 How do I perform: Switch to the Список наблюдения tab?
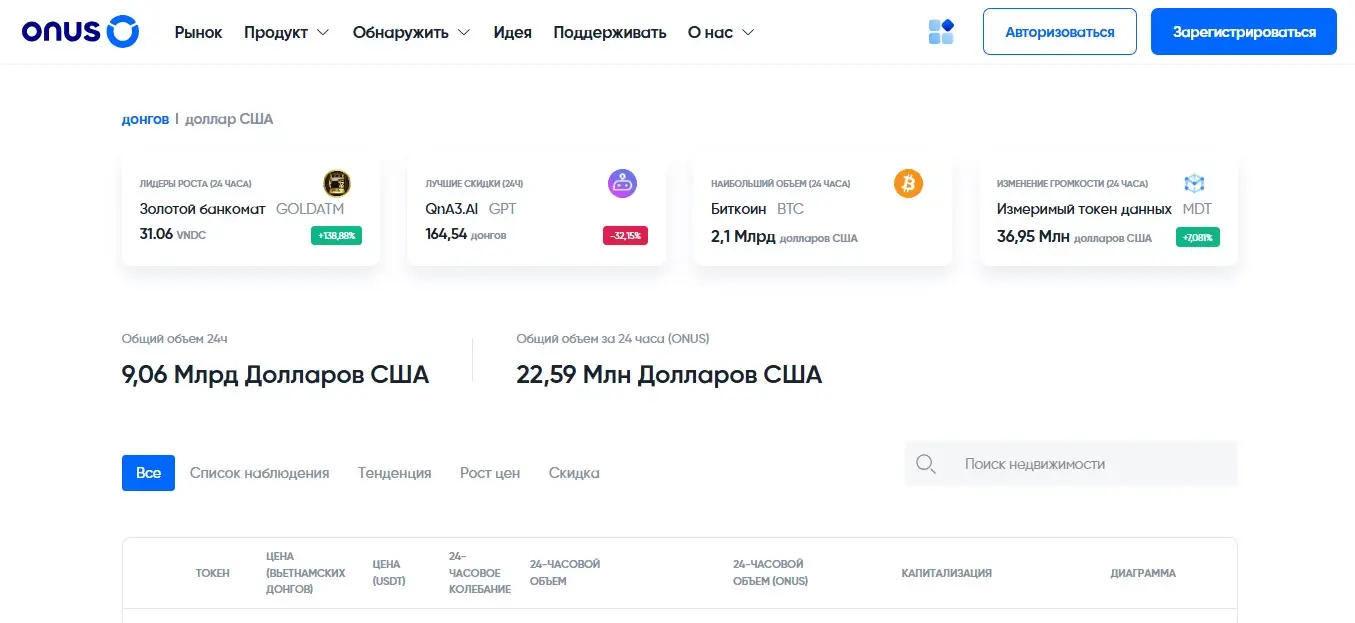tap(259, 472)
